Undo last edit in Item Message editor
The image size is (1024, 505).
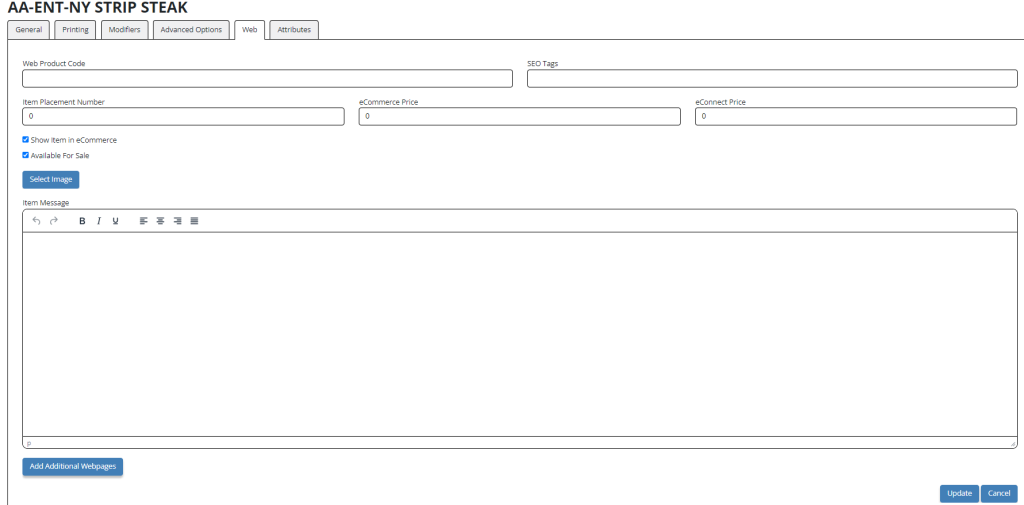(x=37, y=221)
